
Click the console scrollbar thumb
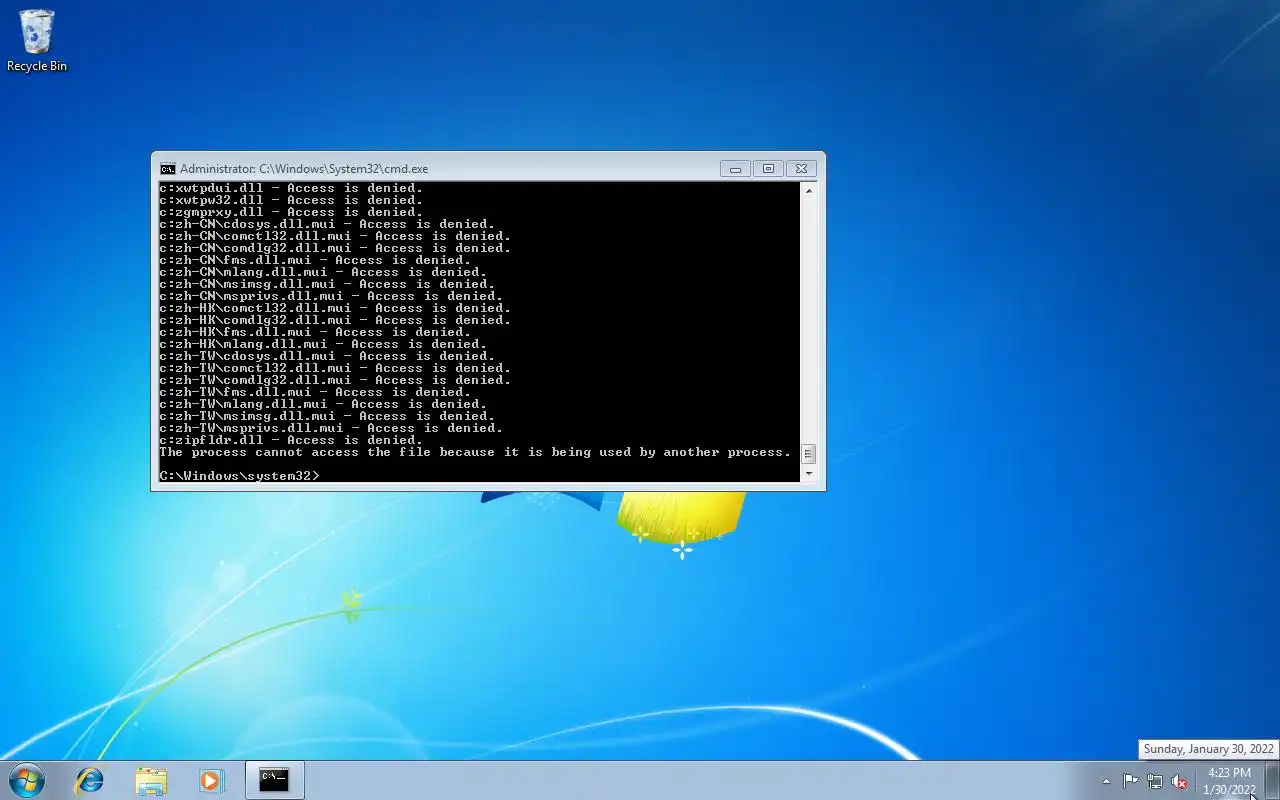[809, 454]
